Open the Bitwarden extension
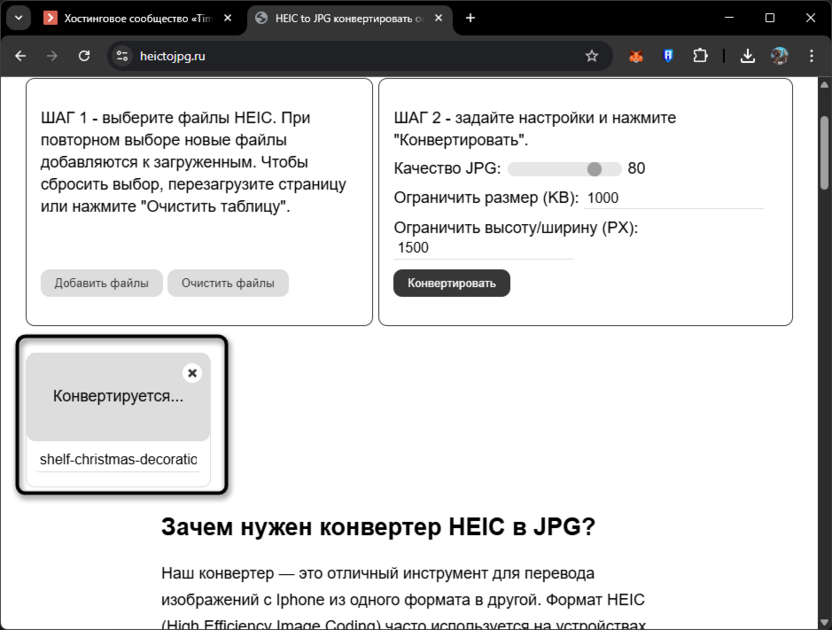The width and height of the screenshot is (832, 630). pos(668,57)
